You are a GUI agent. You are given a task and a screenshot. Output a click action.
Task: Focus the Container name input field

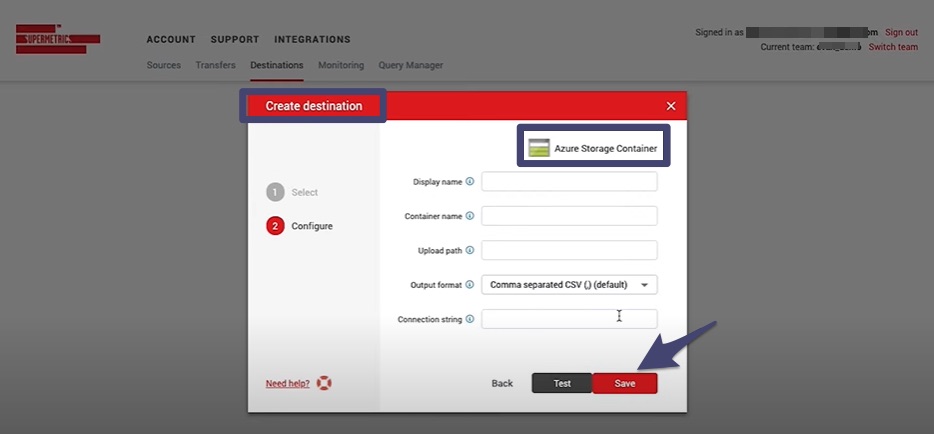click(x=569, y=216)
